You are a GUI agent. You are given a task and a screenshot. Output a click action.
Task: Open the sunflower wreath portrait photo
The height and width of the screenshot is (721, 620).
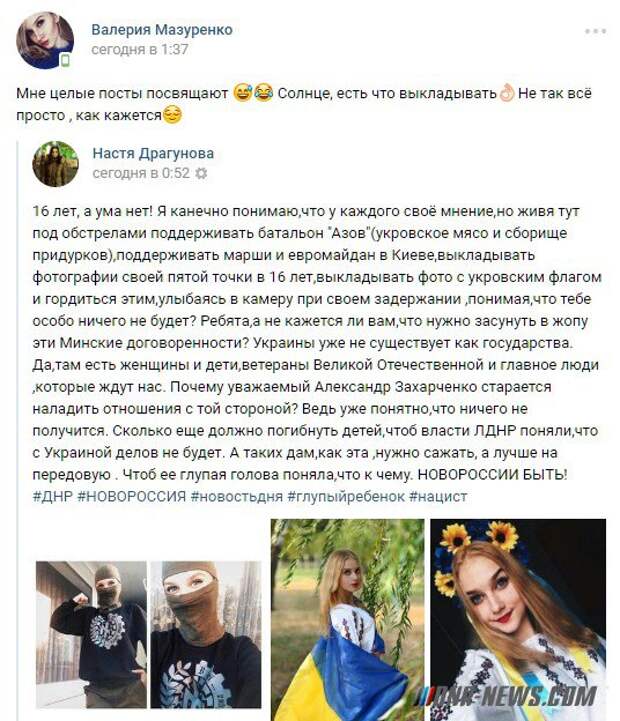click(x=518, y=620)
